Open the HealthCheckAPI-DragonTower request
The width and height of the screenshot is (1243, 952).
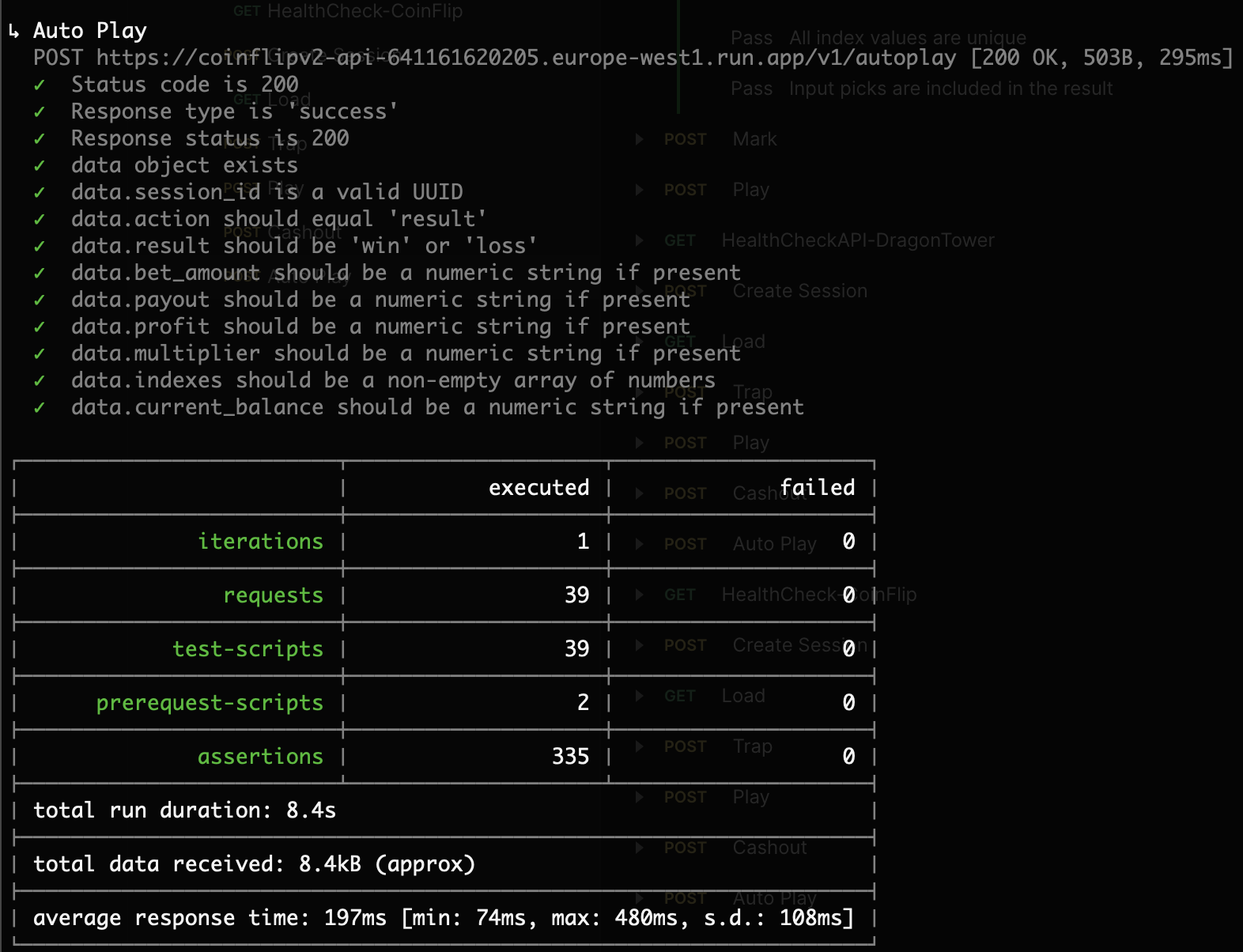[x=857, y=240]
